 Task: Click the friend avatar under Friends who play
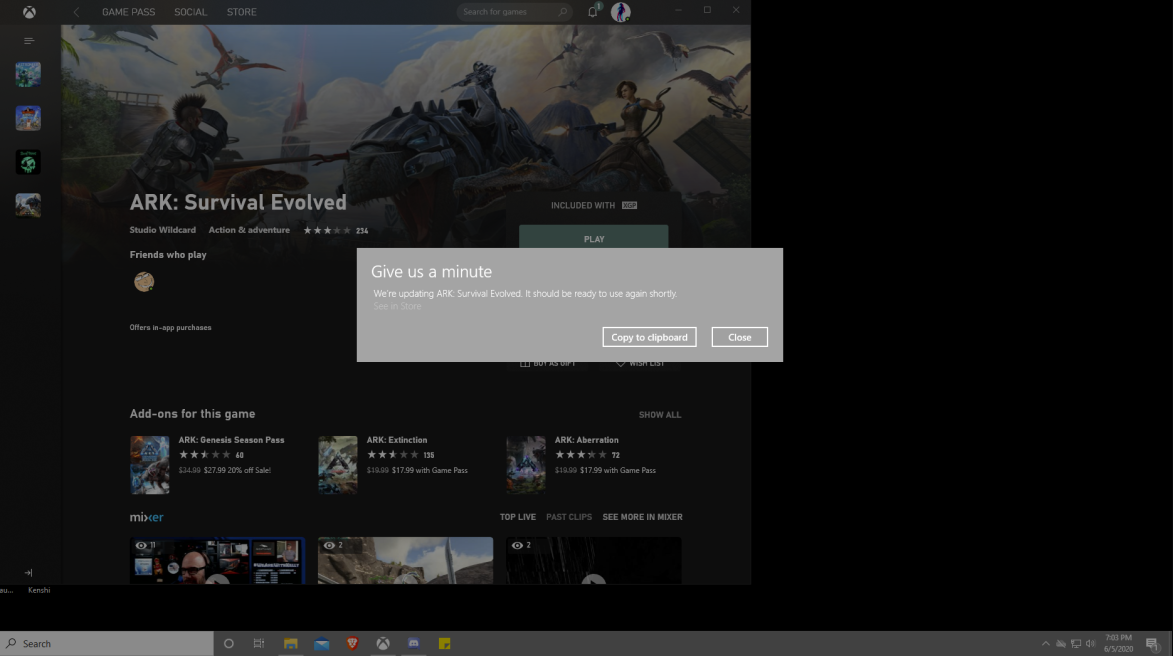point(144,282)
